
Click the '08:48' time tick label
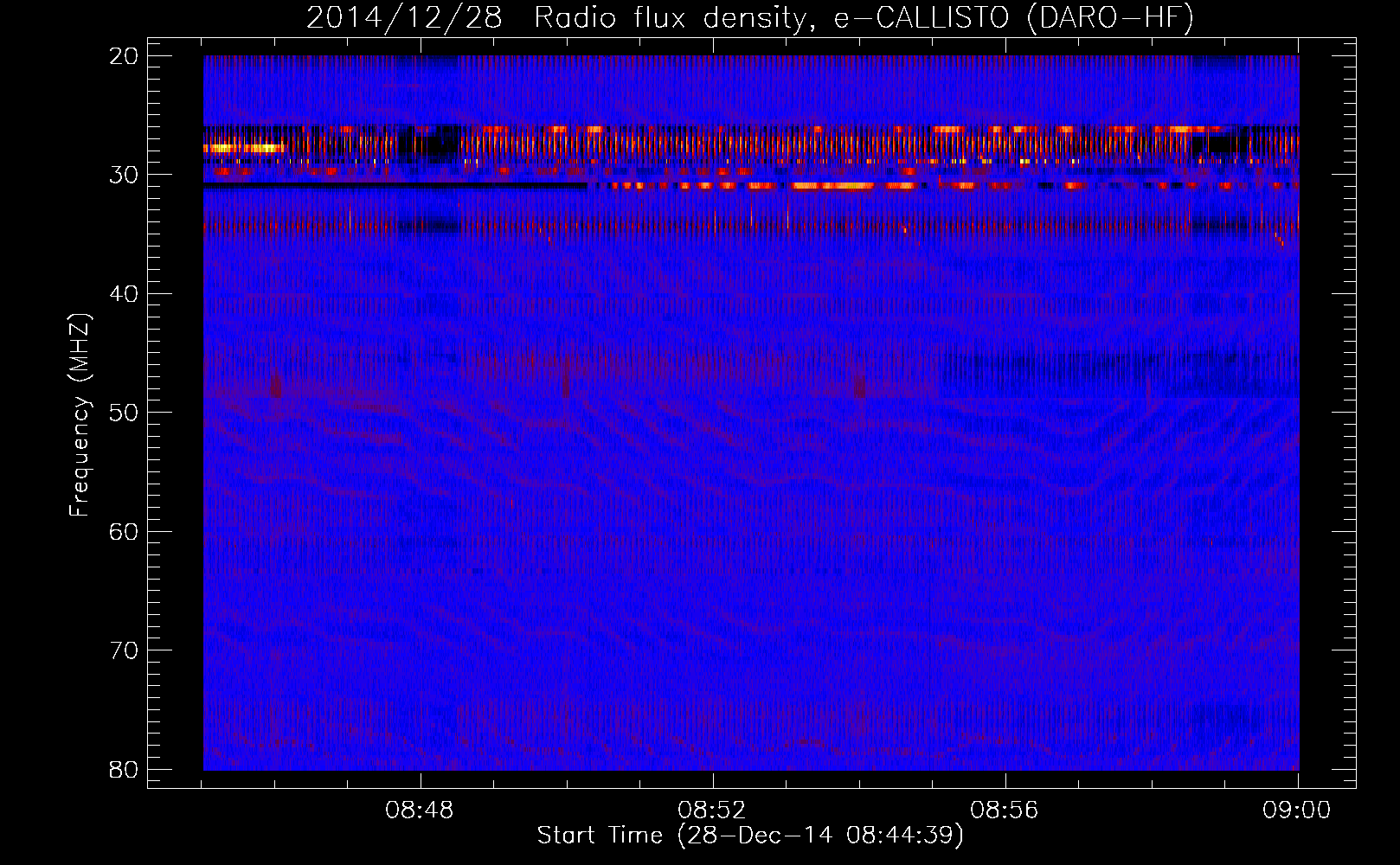(420, 811)
